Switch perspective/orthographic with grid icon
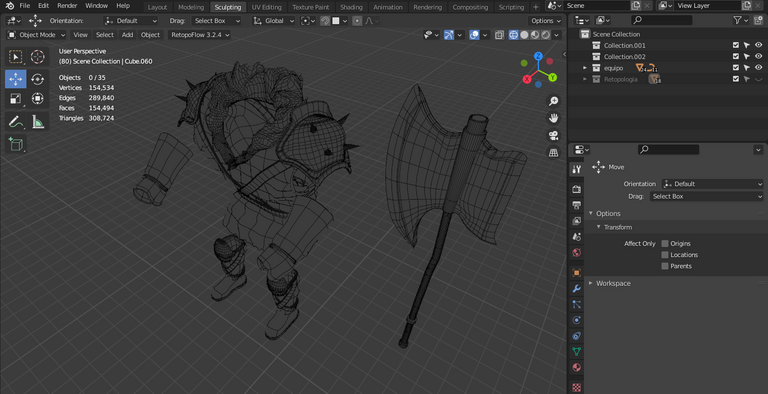Image resolution: width=768 pixels, height=394 pixels. [x=553, y=153]
